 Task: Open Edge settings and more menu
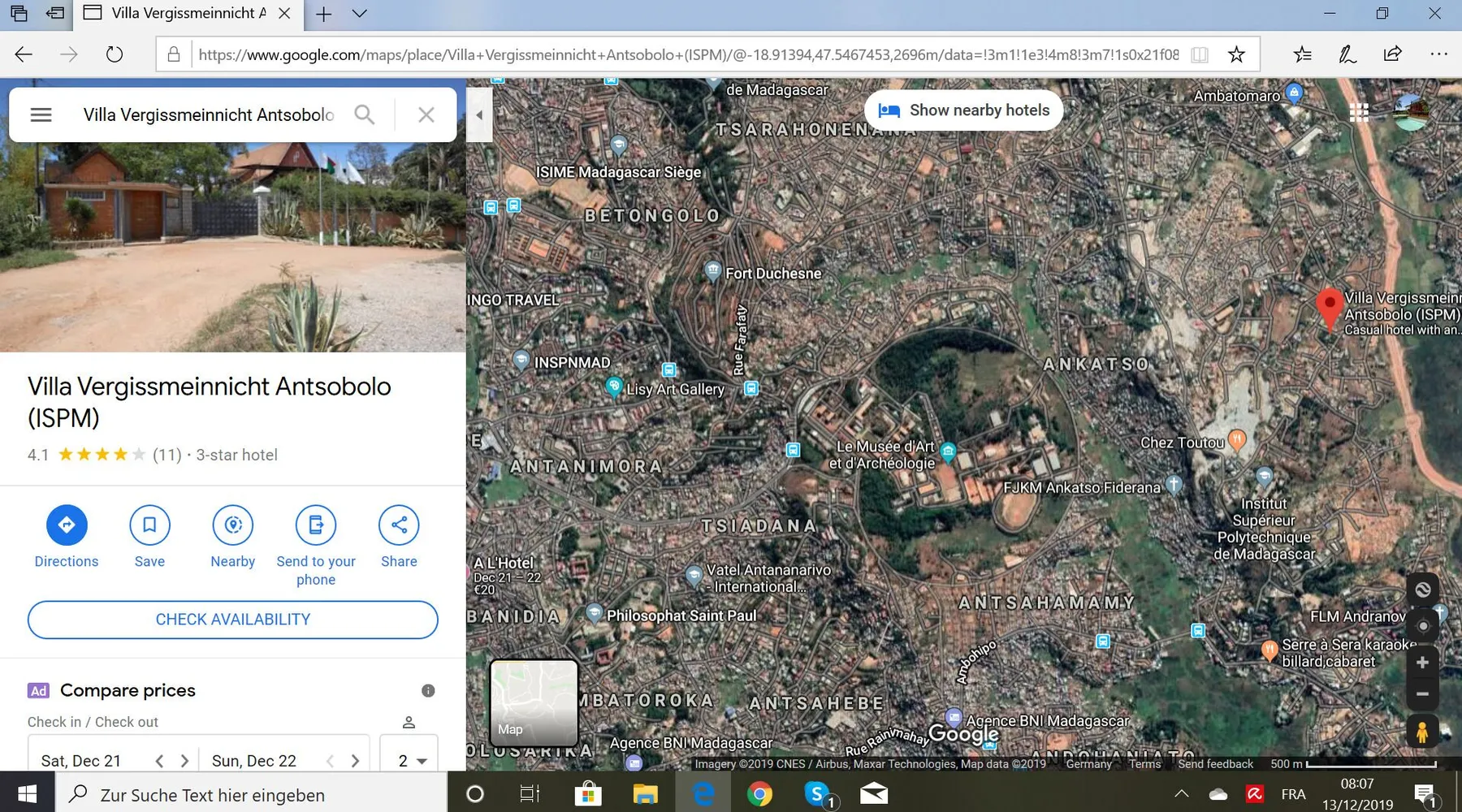1438,54
